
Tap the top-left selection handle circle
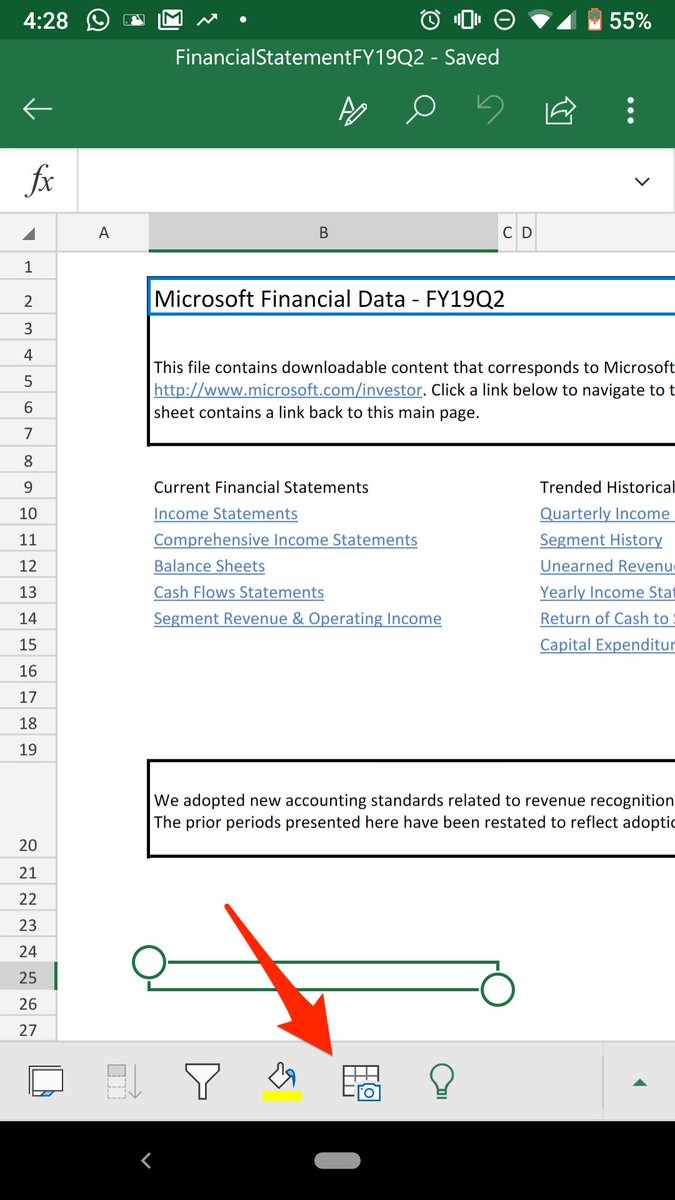[x=149, y=963]
